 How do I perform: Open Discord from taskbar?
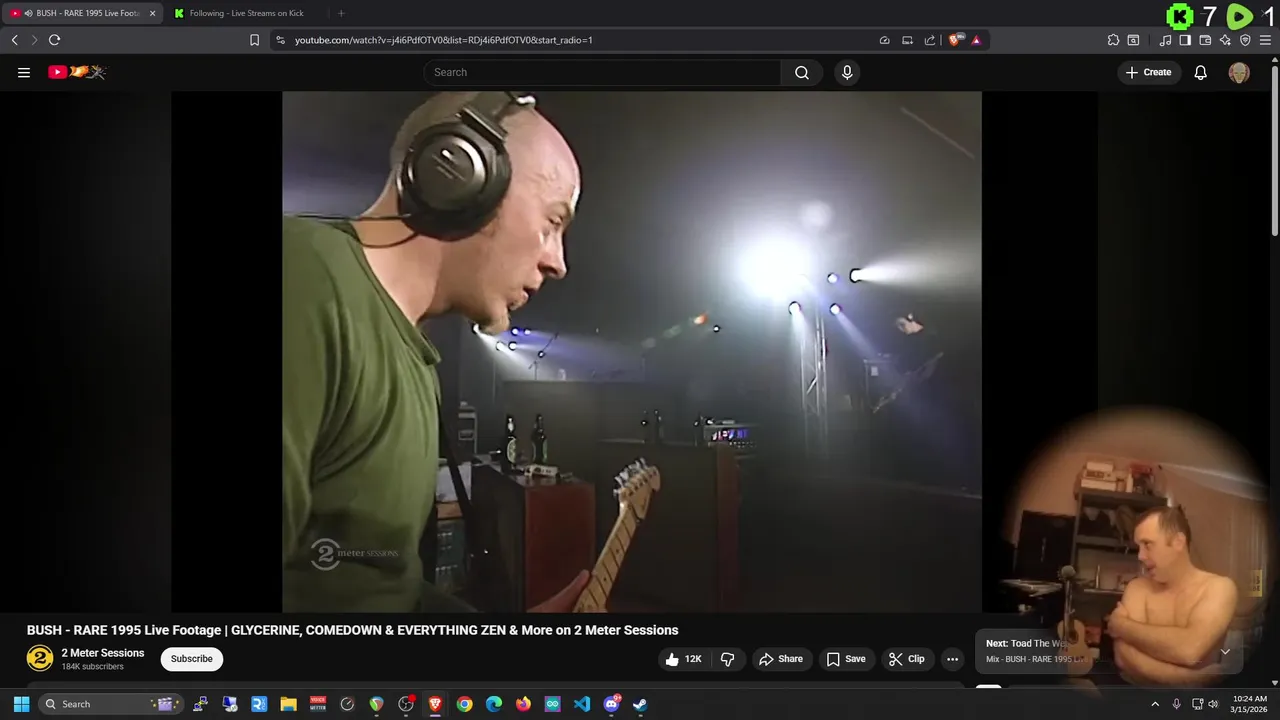click(x=611, y=704)
